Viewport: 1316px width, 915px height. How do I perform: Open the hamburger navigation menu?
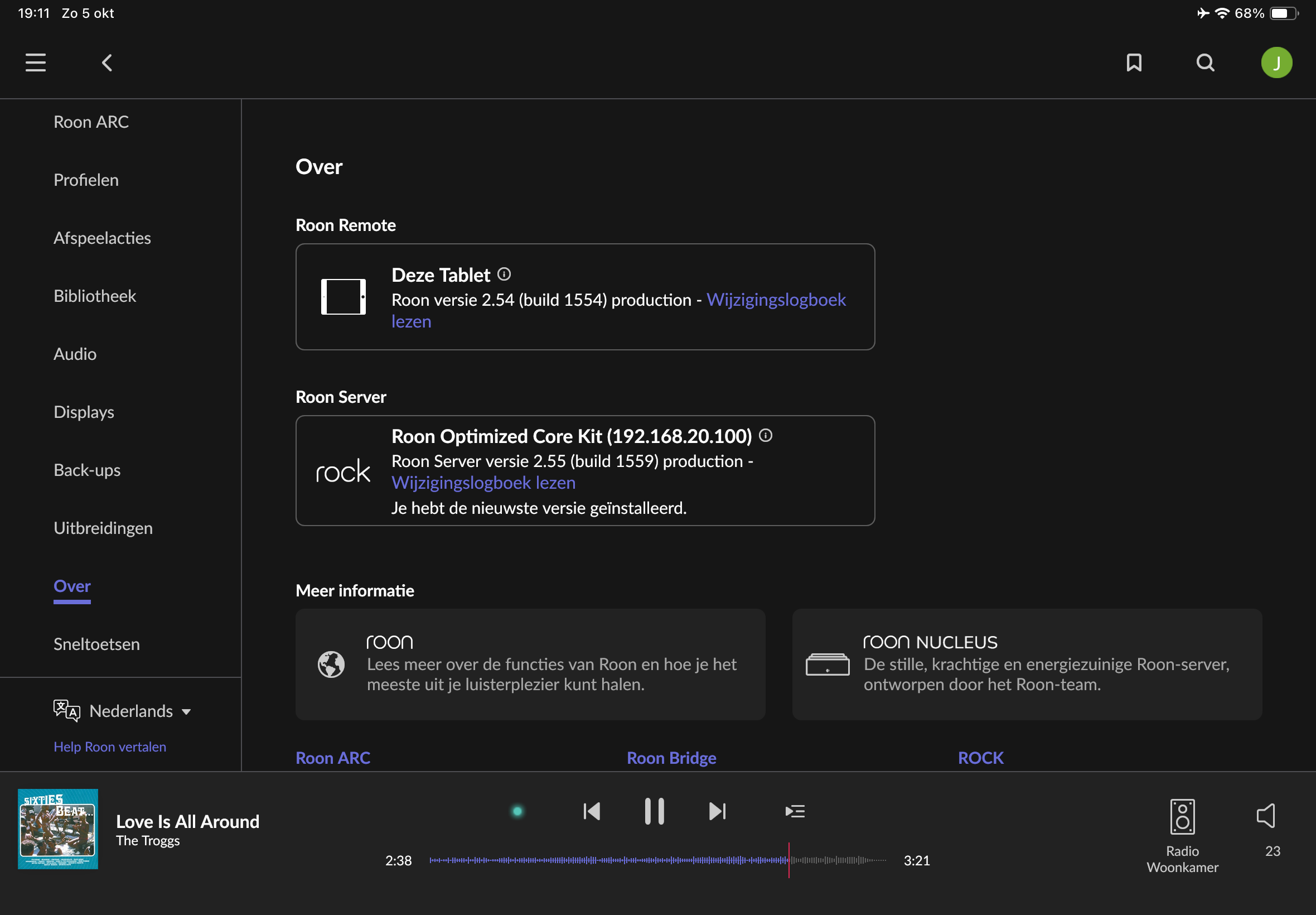(x=36, y=62)
